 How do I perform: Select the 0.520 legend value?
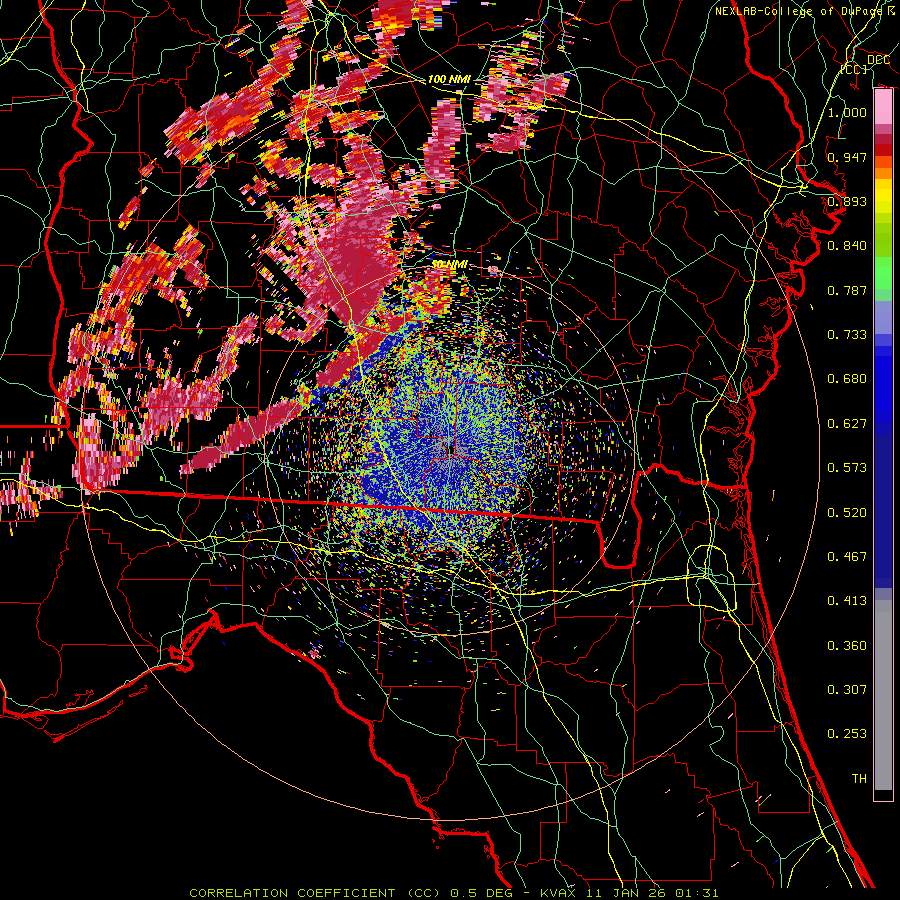coord(847,513)
